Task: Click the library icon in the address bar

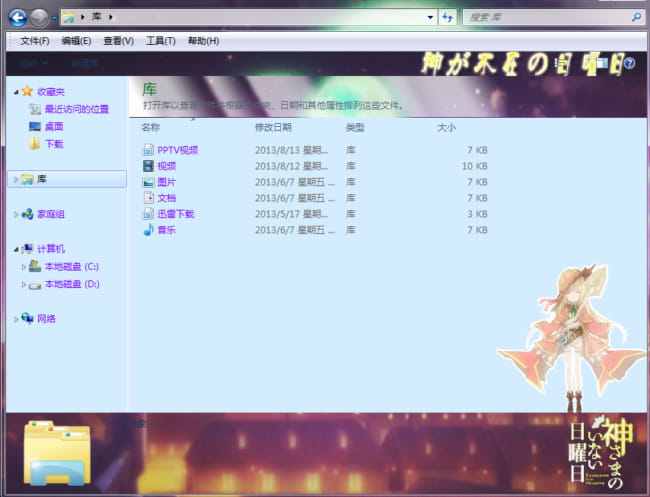Action: [68, 17]
